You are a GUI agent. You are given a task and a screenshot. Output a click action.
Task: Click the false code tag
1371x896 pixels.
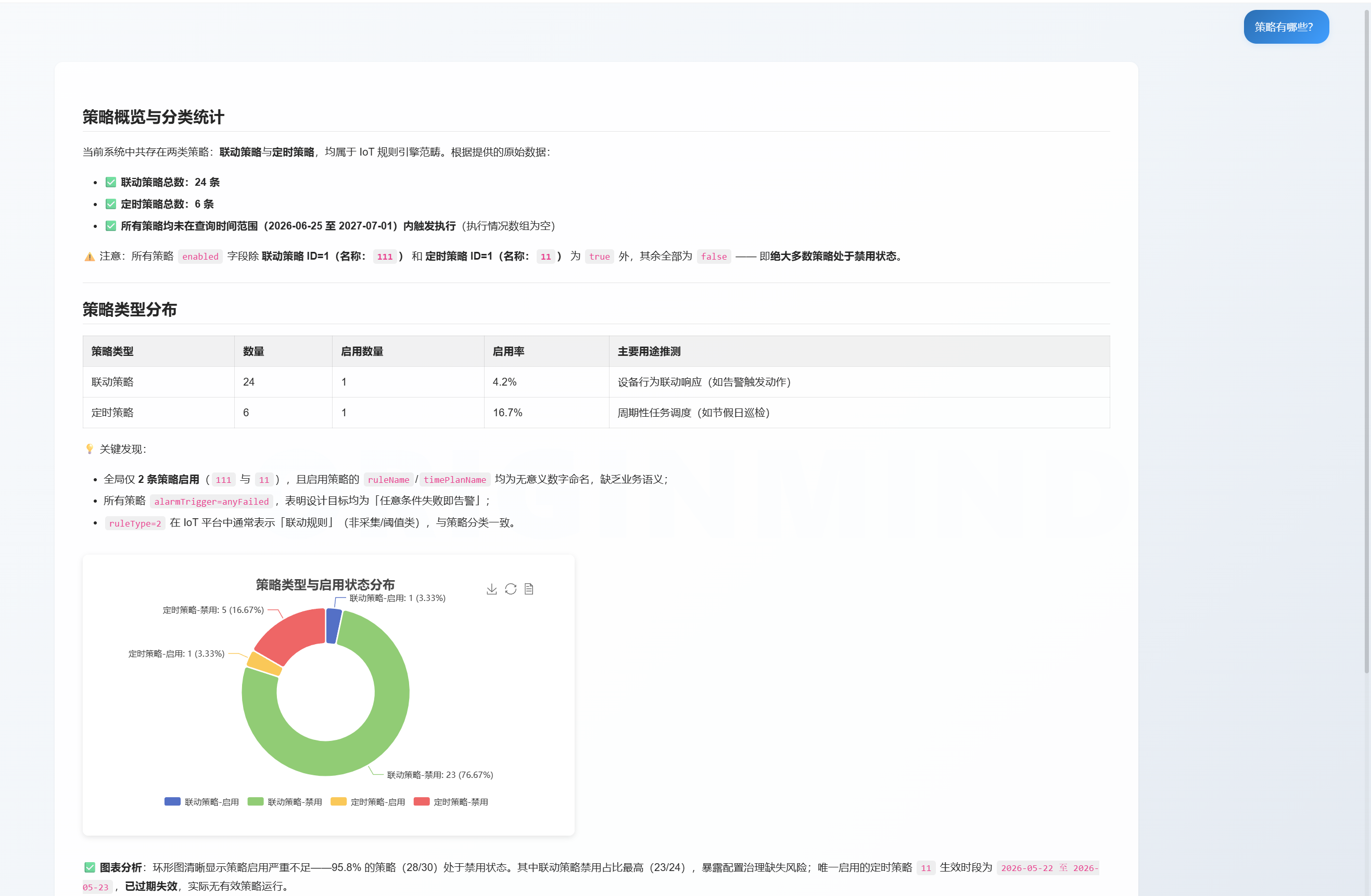(713, 256)
